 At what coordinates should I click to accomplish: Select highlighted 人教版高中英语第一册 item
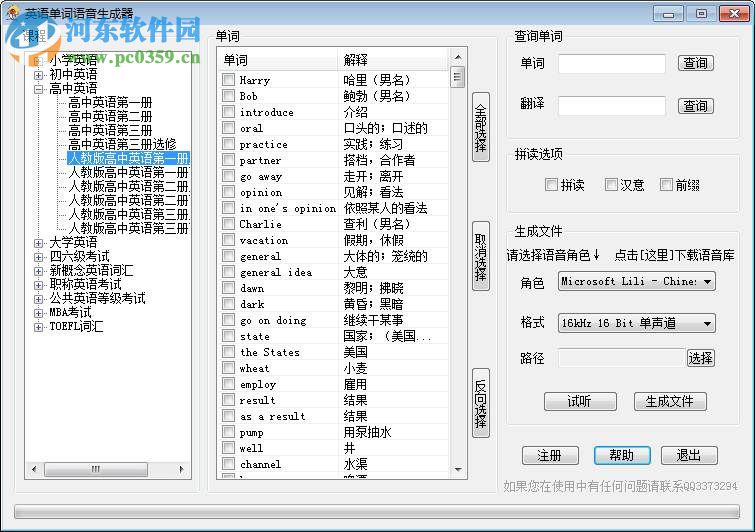click(x=129, y=158)
